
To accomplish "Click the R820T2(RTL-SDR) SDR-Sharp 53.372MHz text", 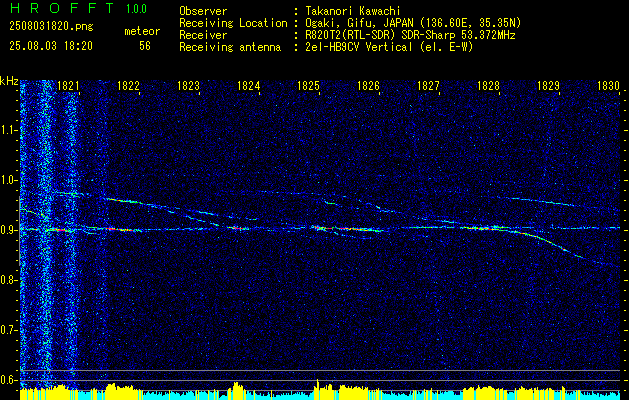I will click(x=410, y=35).
